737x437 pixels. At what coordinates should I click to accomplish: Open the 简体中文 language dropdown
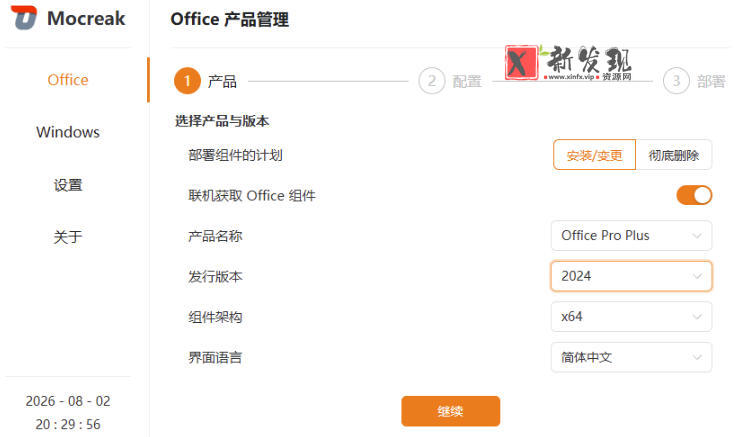(631, 358)
